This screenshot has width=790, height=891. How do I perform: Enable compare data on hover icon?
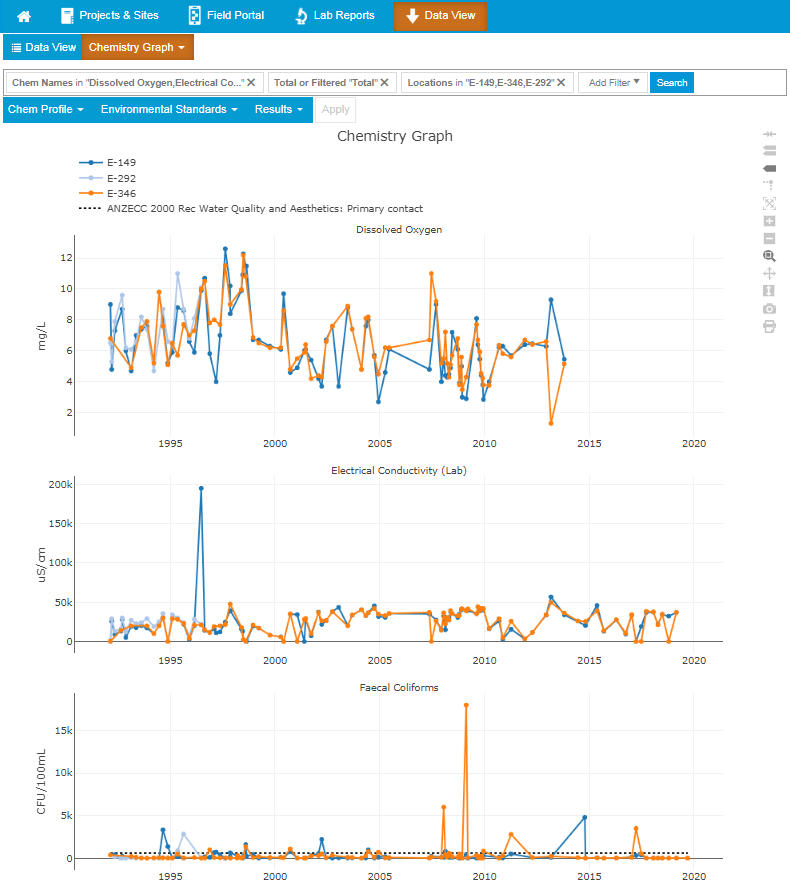tap(769, 151)
